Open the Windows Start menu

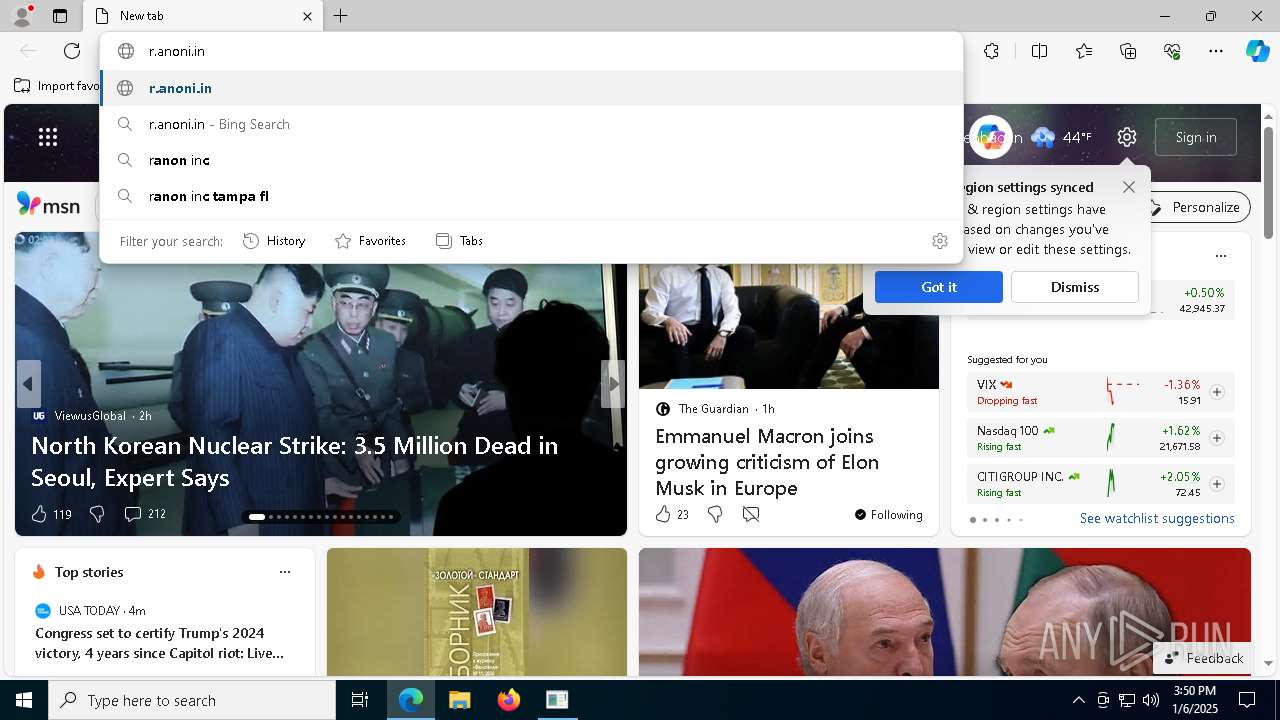[24, 700]
